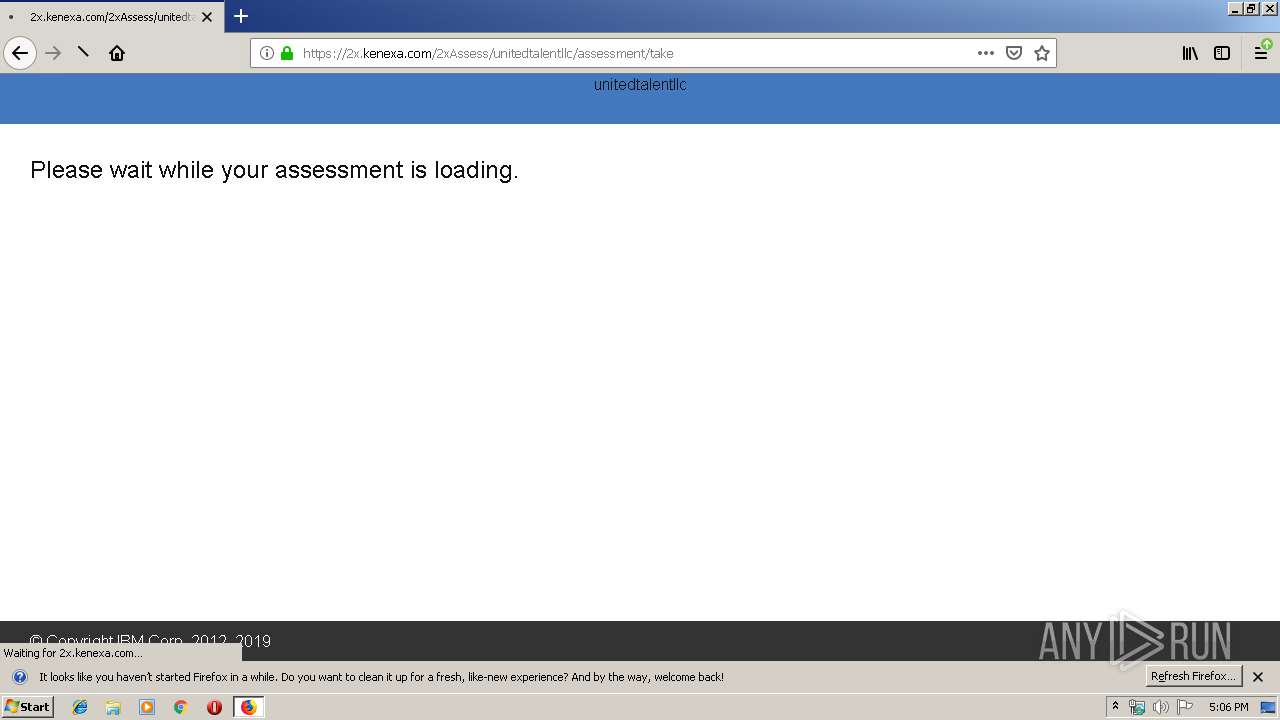Open File Explorer from taskbar
Image resolution: width=1280 pixels, height=720 pixels.
click(x=113, y=707)
